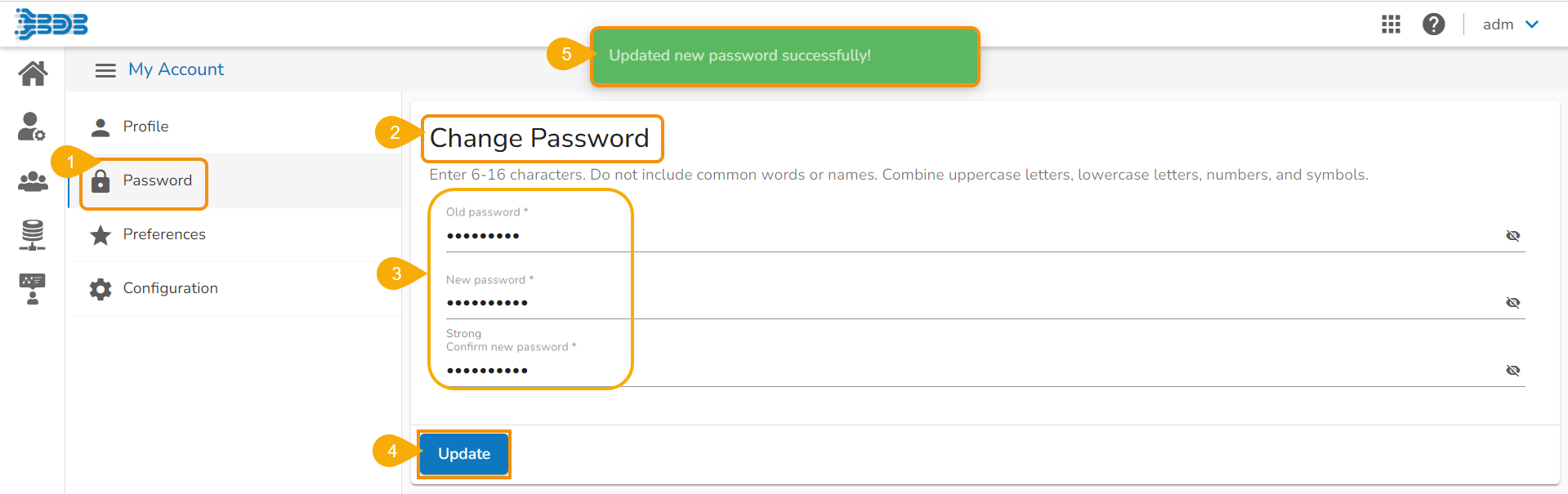Open the Preferences menu item
The image size is (1568, 494).
pos(163,234)
